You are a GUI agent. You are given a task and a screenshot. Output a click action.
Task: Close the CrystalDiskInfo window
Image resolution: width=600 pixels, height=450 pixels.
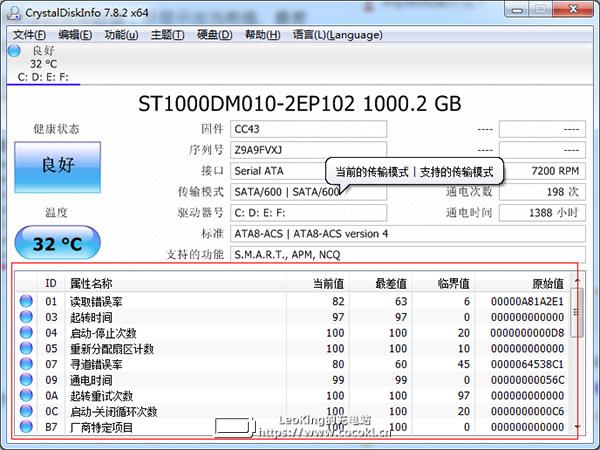point(573,9)
